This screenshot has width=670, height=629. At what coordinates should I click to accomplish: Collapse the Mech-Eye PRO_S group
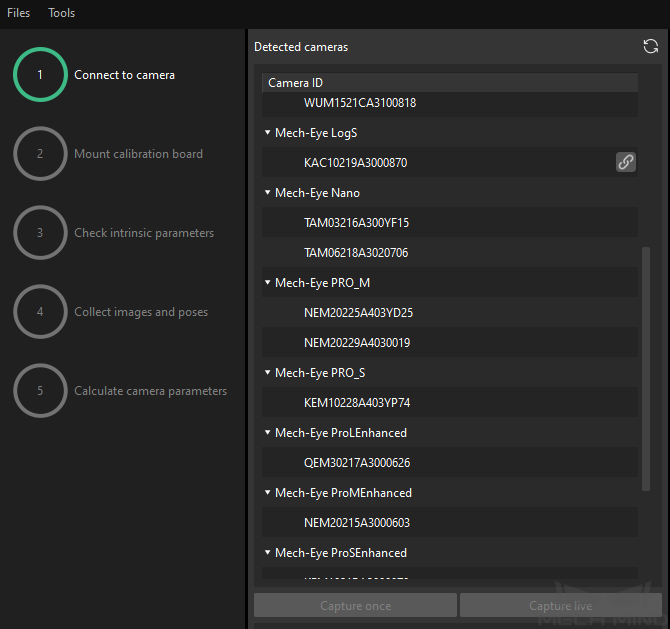pyautogui.click(x=267, y=373)
